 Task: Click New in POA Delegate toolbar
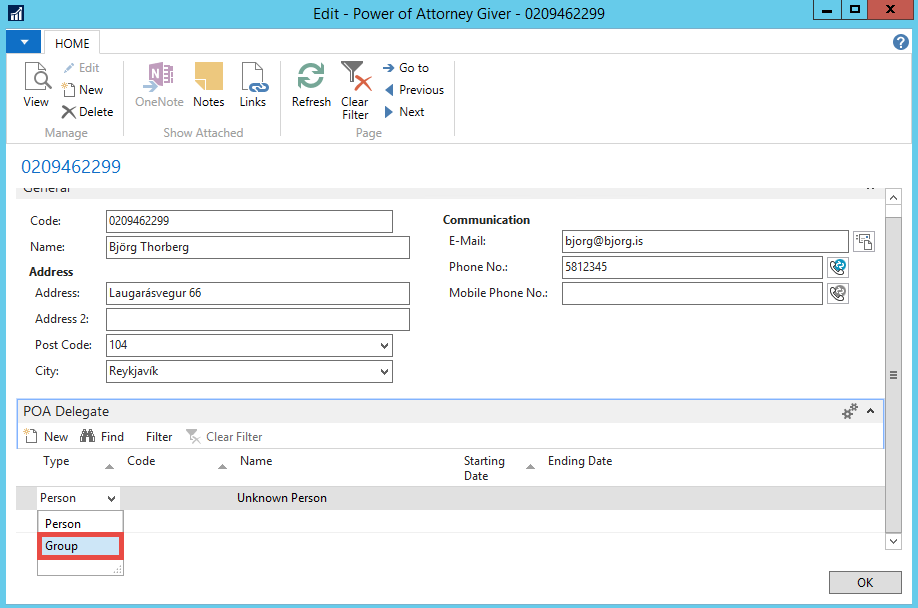(x=46, y=437)
